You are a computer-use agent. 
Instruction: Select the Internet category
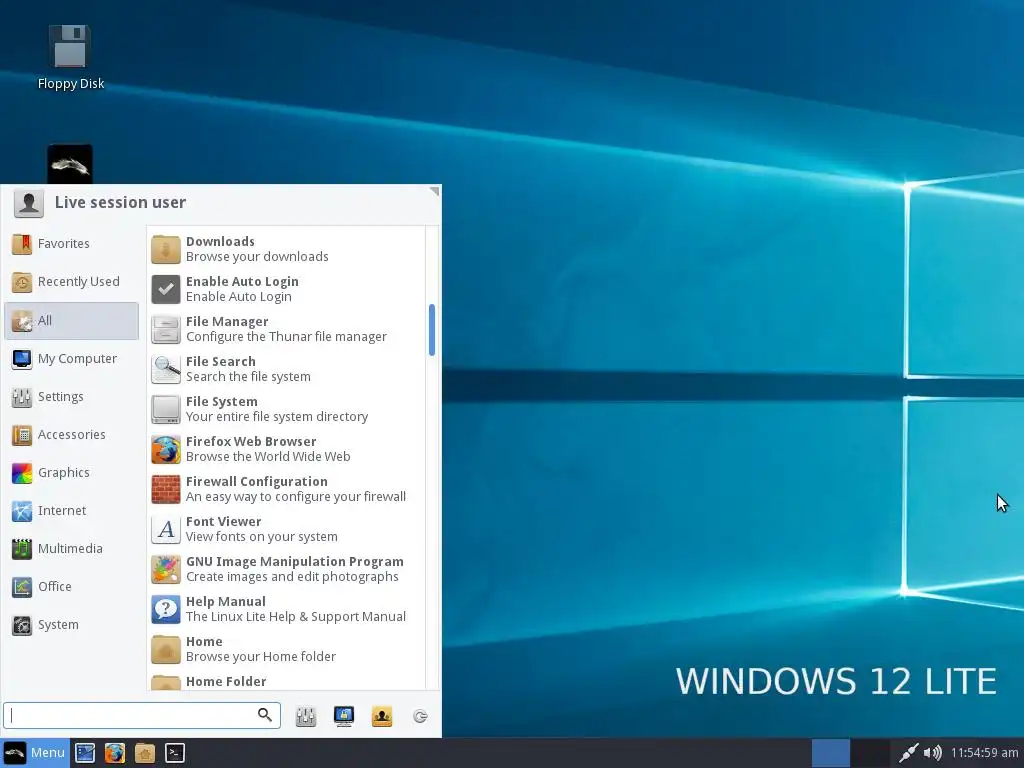tap(72, 511)
